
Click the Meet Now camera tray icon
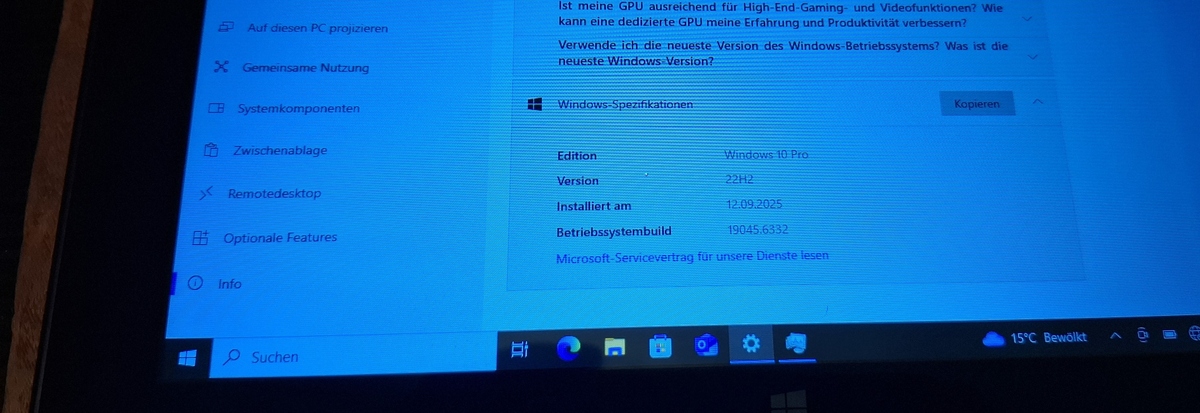click(1143, 336)
